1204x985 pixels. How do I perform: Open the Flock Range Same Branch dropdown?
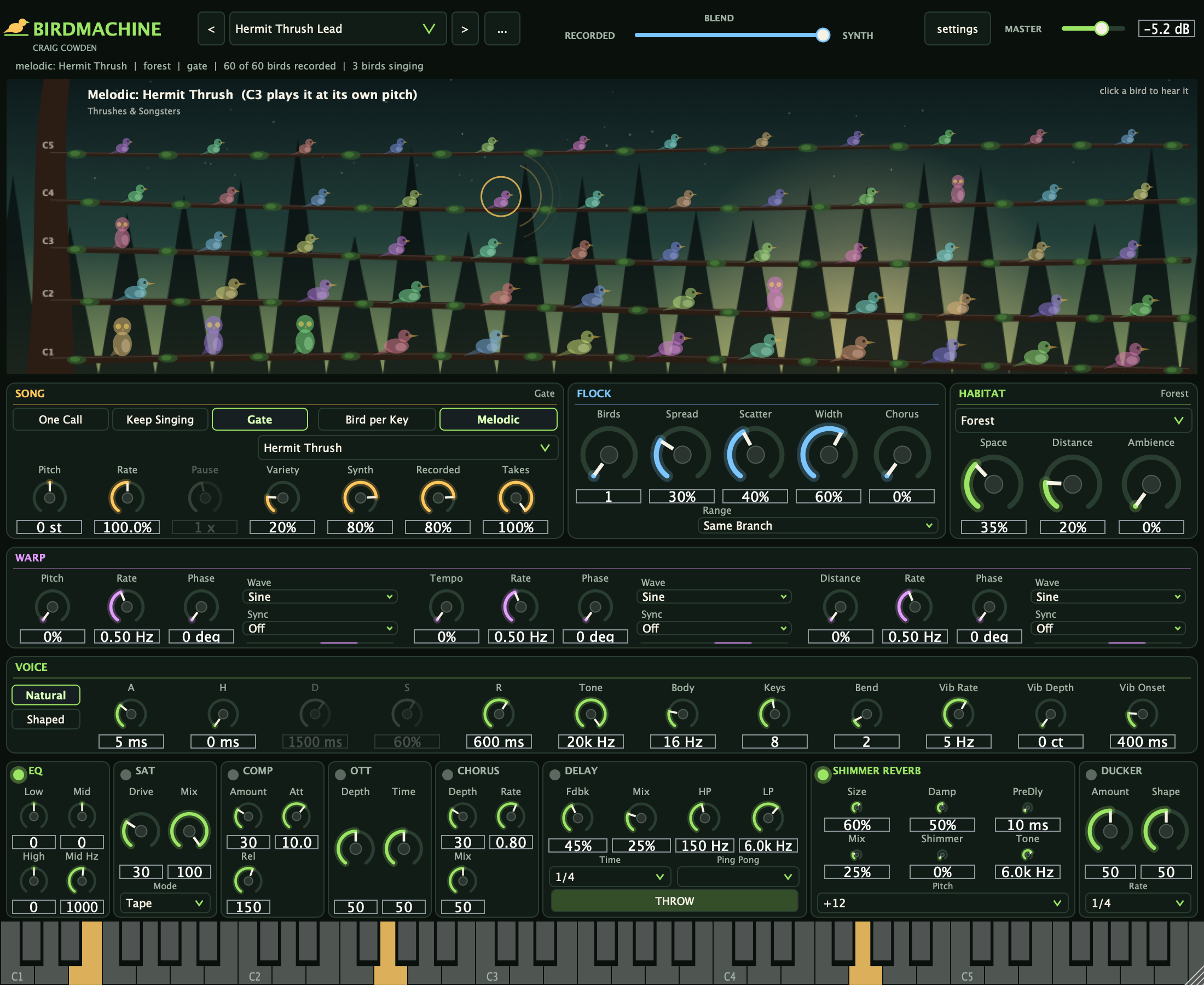pos(818,525)
